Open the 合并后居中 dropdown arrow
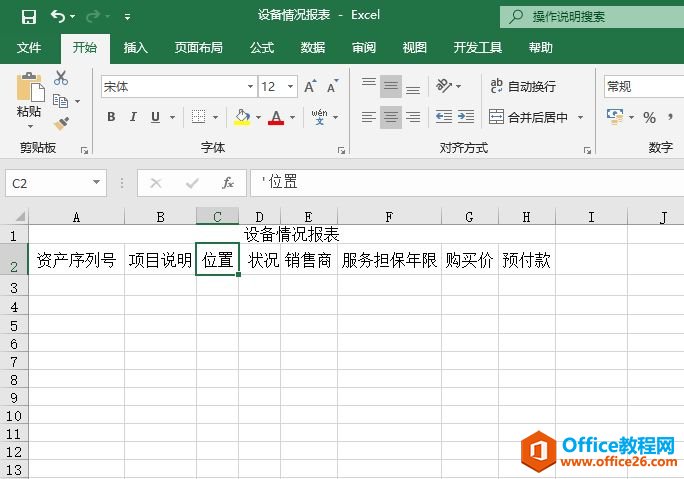This screenshot has height=479, width=684. pos(581,117)
